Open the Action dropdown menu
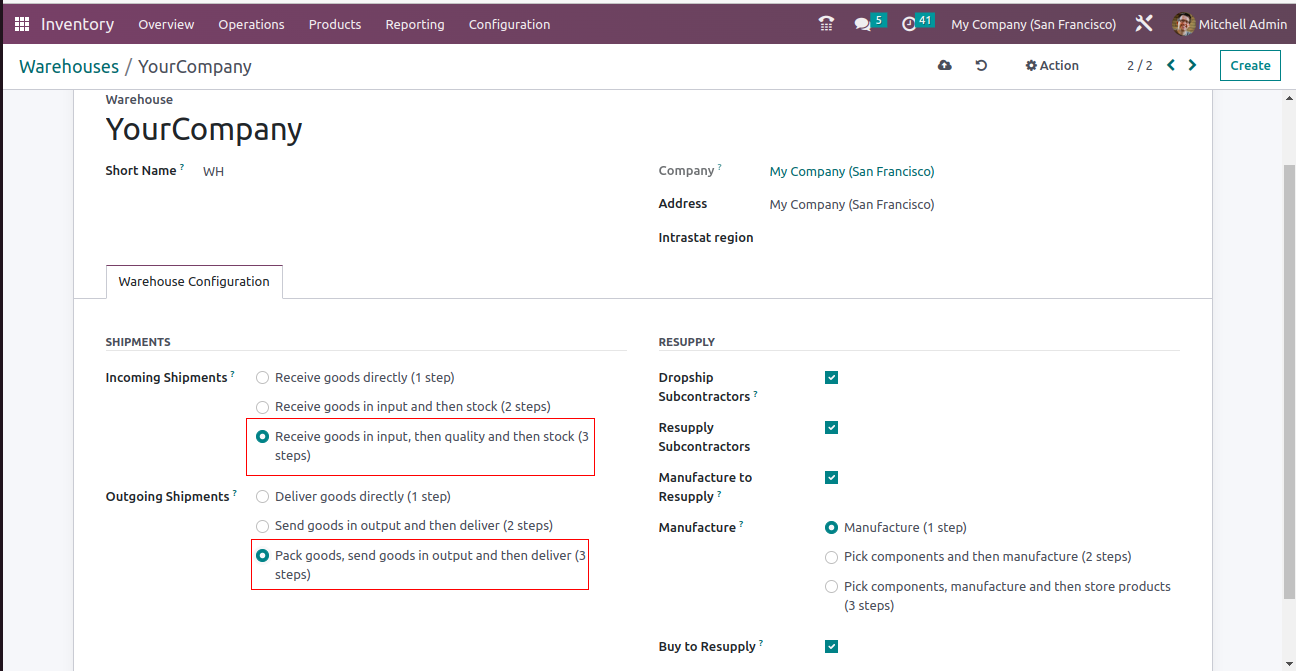 pyautogui.click(x=1051, y=66)
